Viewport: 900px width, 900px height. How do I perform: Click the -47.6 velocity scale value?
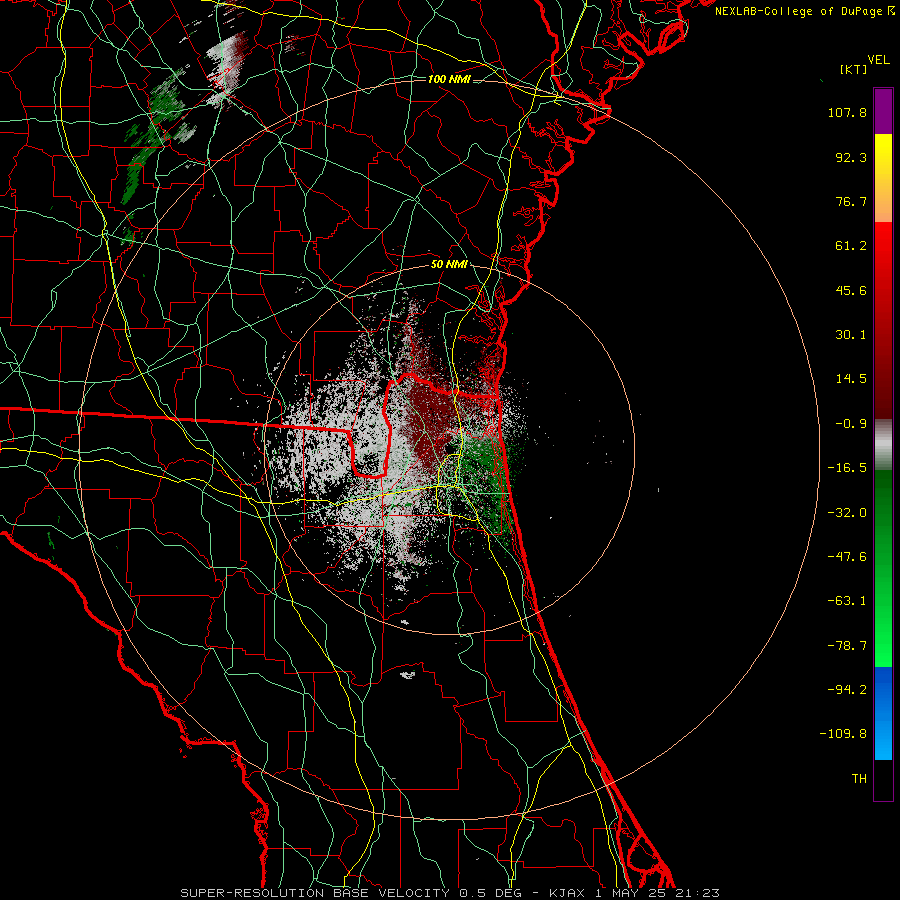(847, 557)
